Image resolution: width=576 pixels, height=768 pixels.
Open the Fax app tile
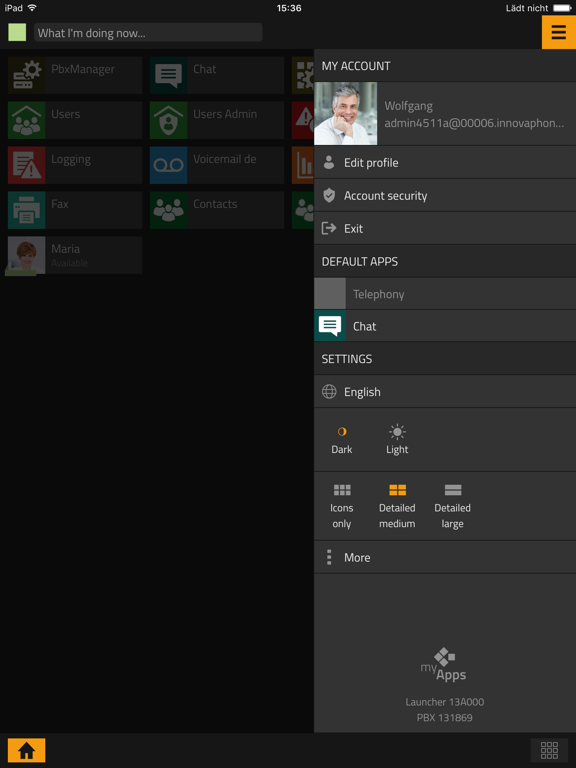[x=75, y=210]
